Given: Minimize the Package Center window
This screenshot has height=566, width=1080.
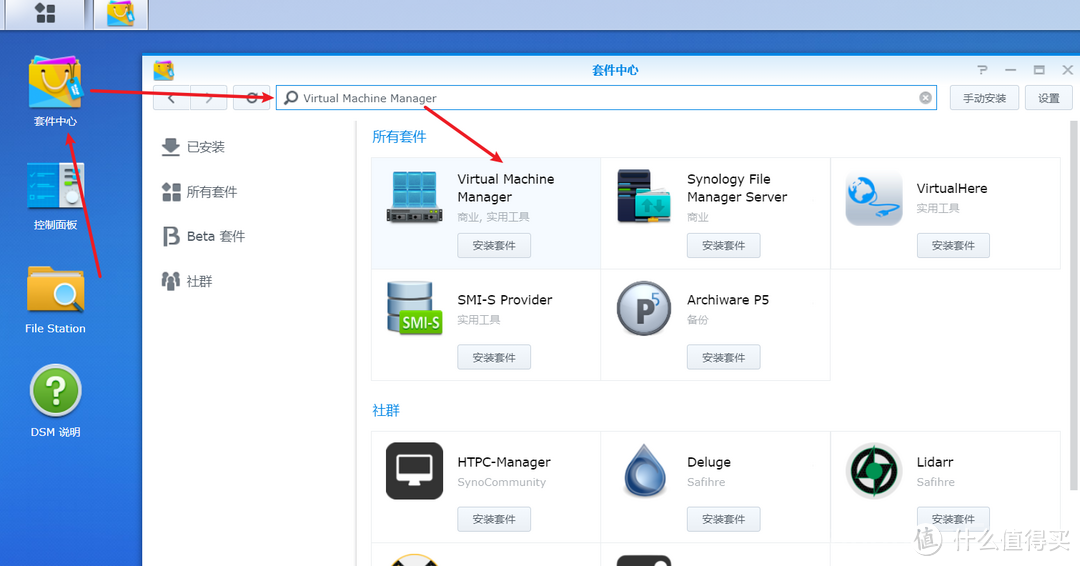Looking at the screenshot, I should (x=1010, y=70).
